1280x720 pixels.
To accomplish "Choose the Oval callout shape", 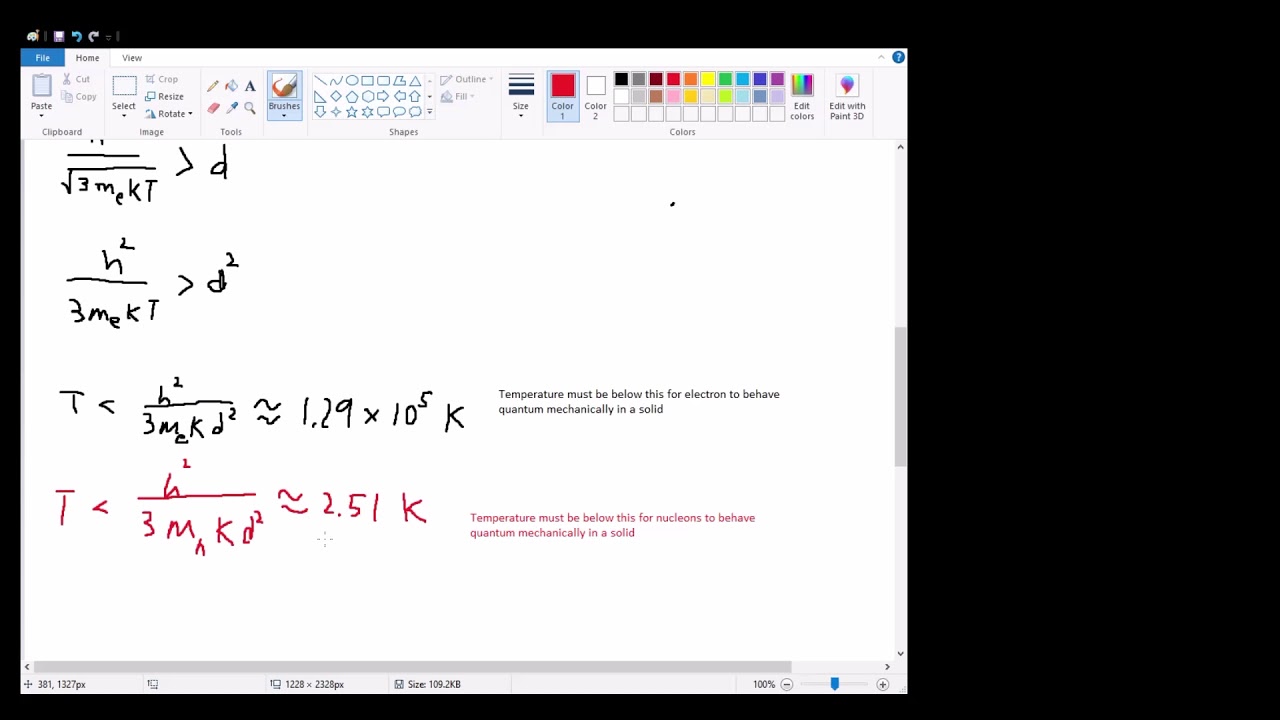I will (400, 112).
